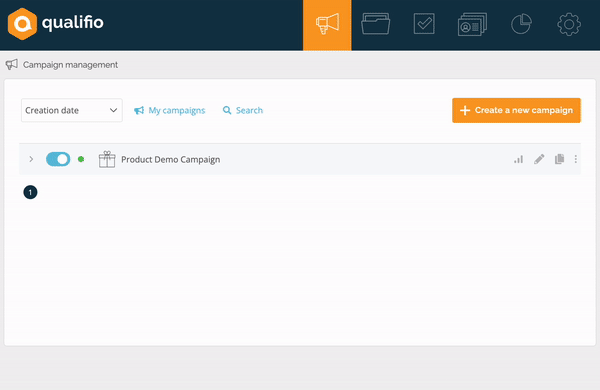The image size is (600, 390).
Task: Expand the Product Demo Campaign row chevron
Action: click(x=31, y=159)
